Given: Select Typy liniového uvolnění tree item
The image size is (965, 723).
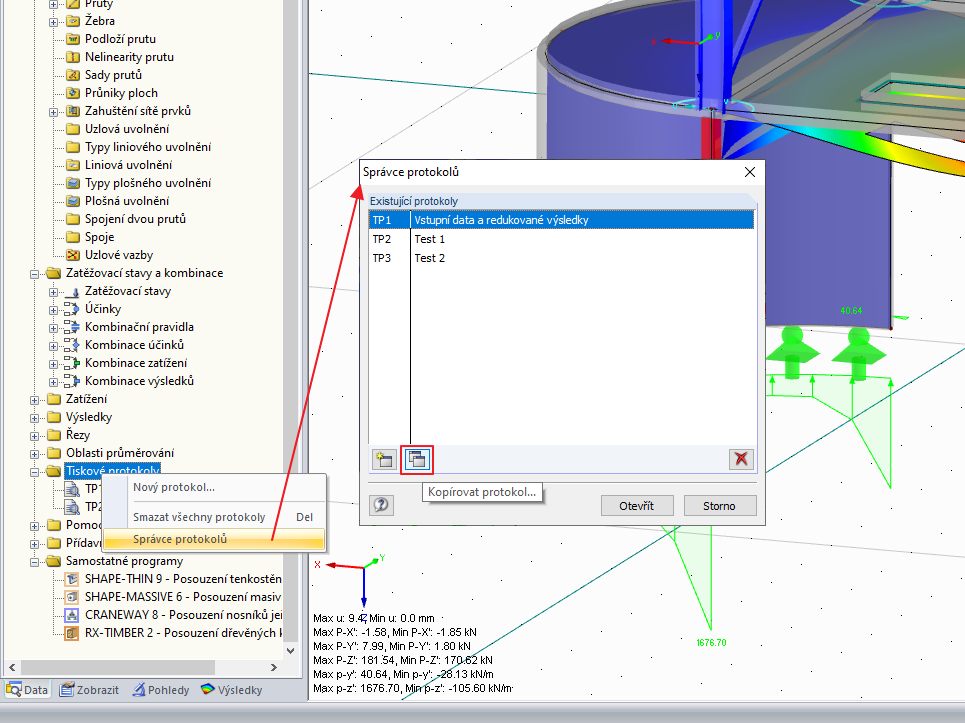Looking at the screenshot, I should point(148,147).
